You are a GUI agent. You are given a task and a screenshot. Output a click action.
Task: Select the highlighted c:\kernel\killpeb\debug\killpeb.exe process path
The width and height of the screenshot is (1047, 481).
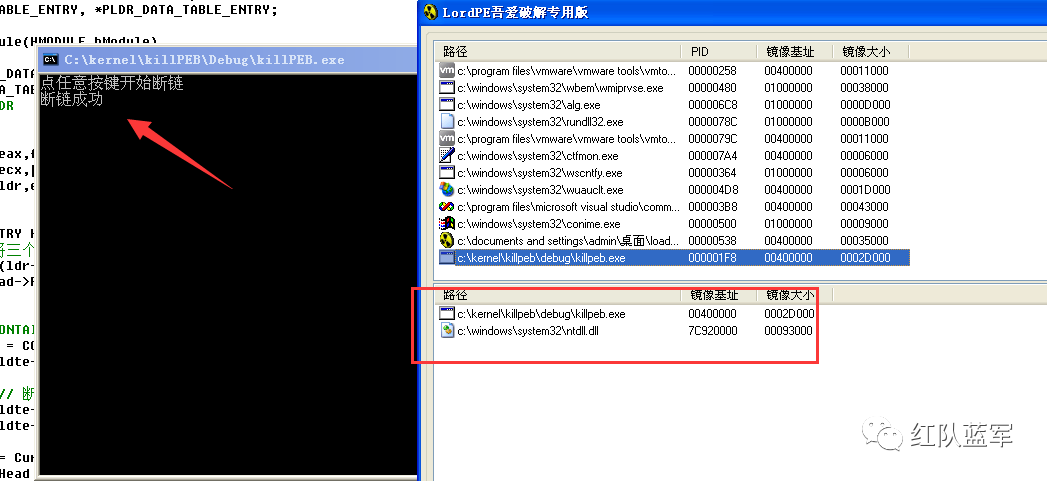point(542,258)
